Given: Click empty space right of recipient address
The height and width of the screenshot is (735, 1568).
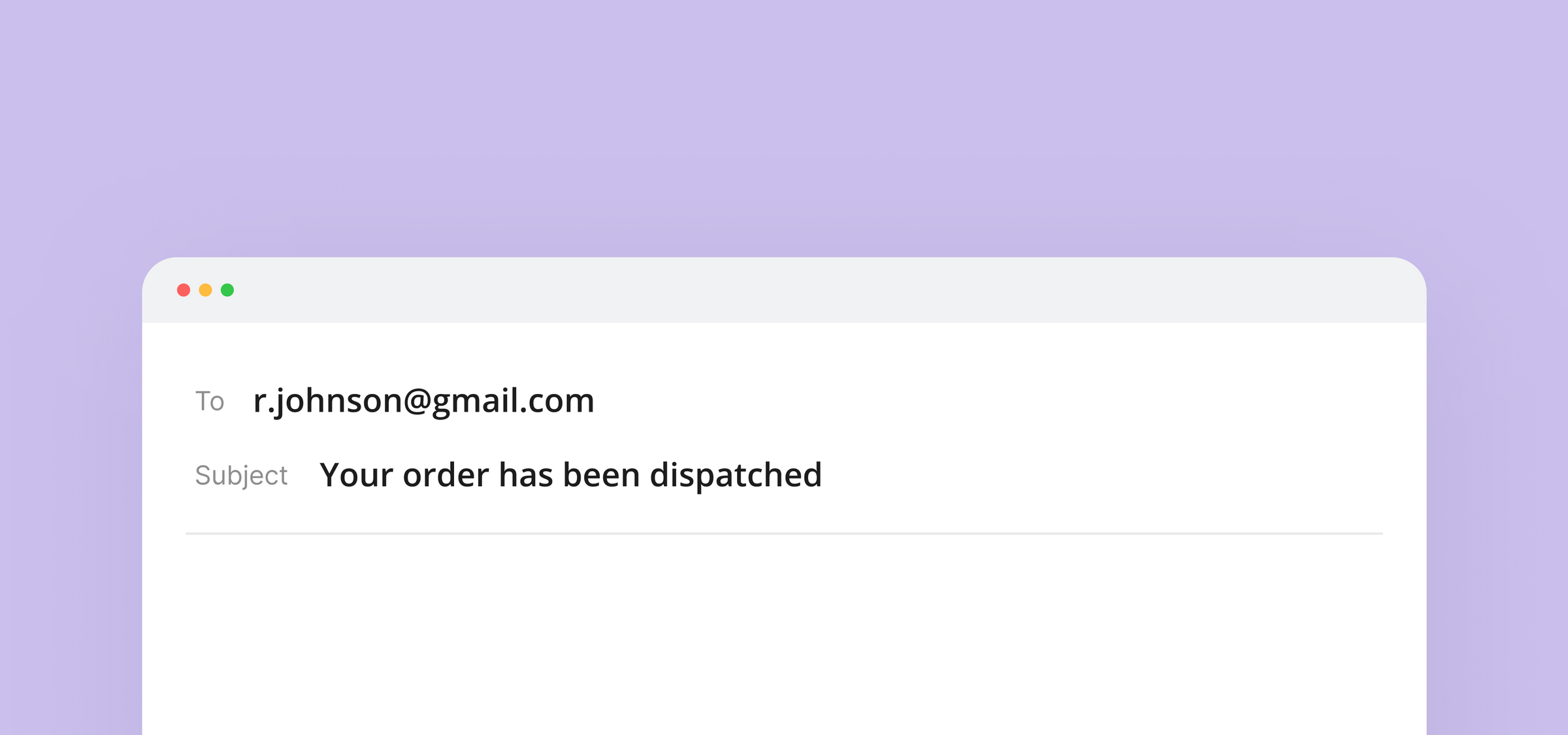Looking at the screenshot, I should tap(980, 400).
